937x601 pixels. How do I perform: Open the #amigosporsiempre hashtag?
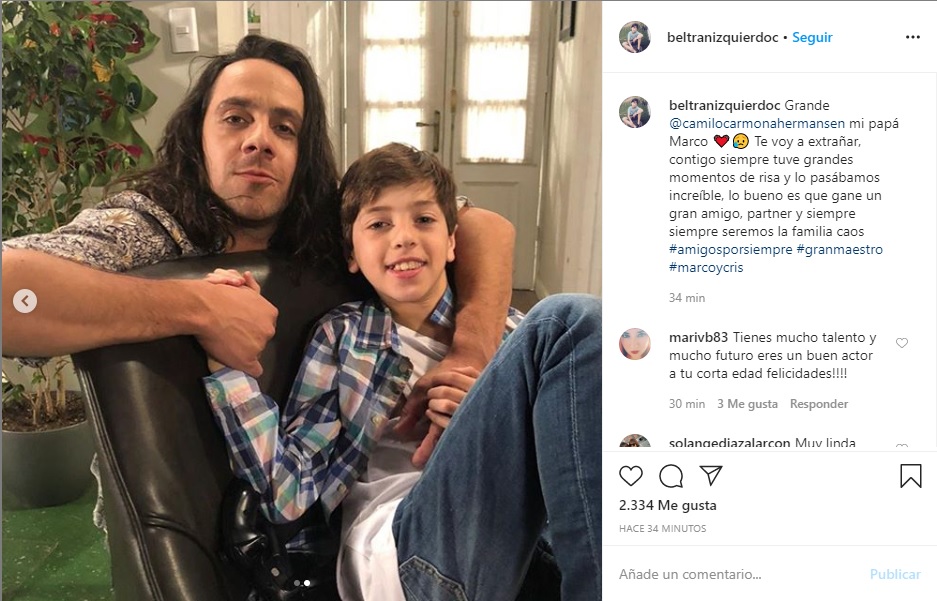[730, 249]
